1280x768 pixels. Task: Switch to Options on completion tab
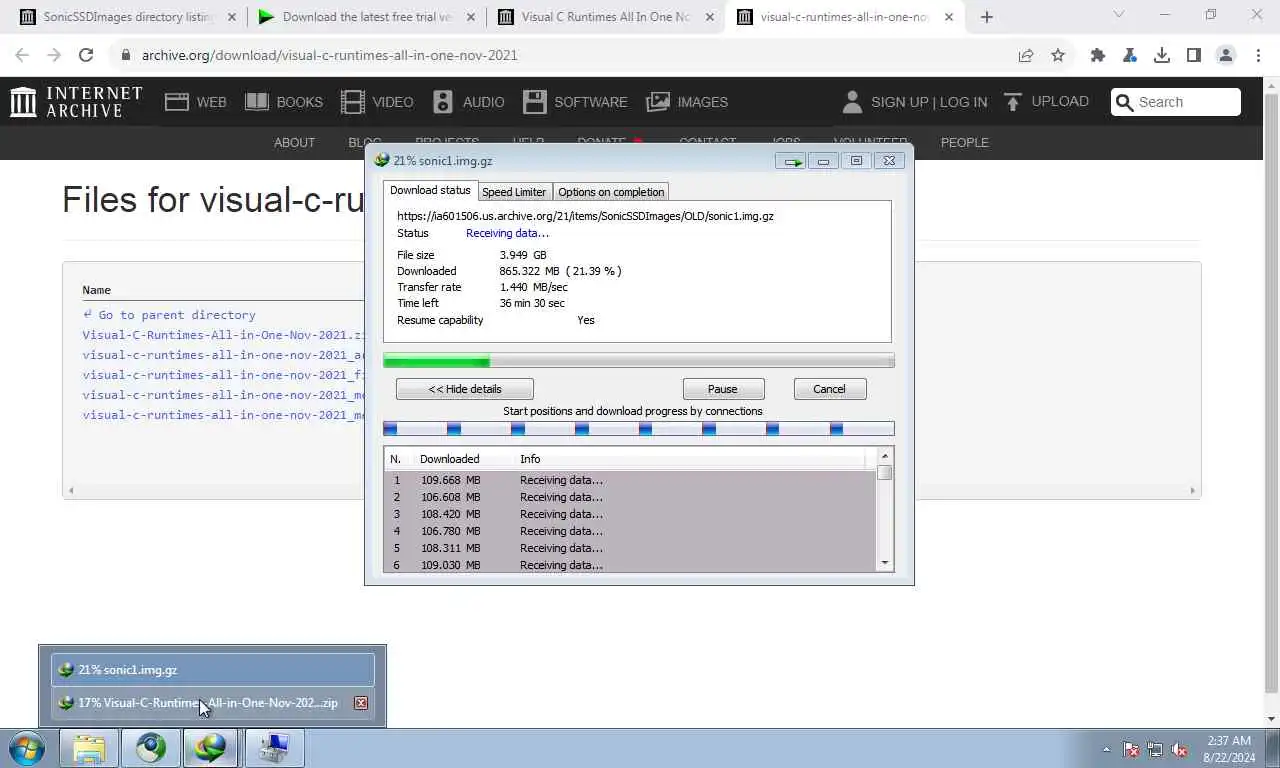611,192
